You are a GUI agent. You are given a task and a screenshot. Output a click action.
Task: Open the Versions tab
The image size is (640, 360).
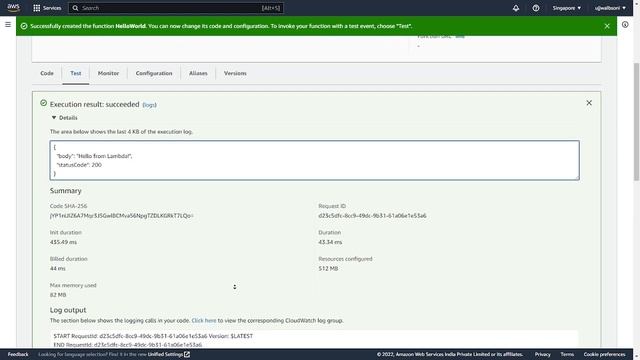pos(235,73)
